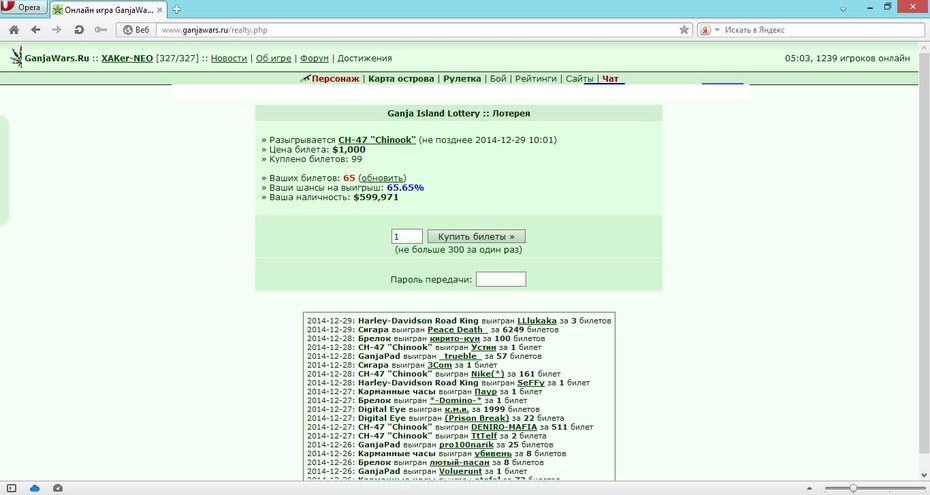Open the Персонаж menu item
This screenshot has width=930, height=495.
[x=335, y=78]
